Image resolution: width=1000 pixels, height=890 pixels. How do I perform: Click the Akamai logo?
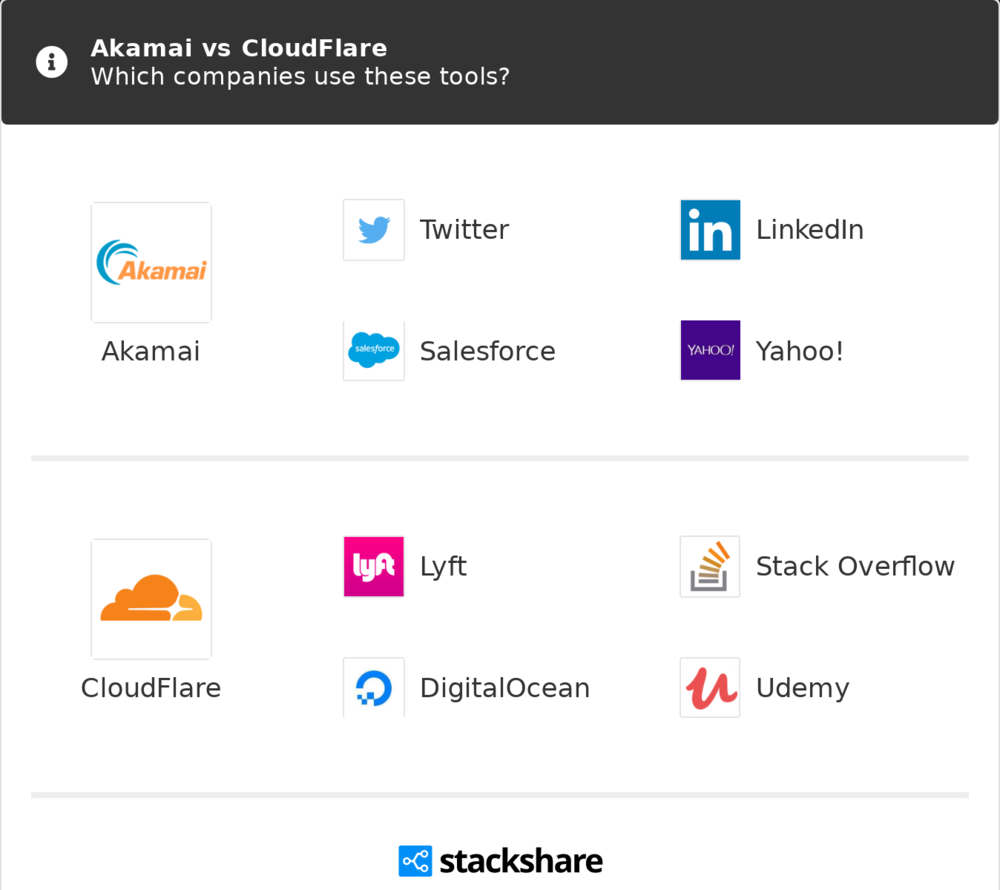point(151,262)
